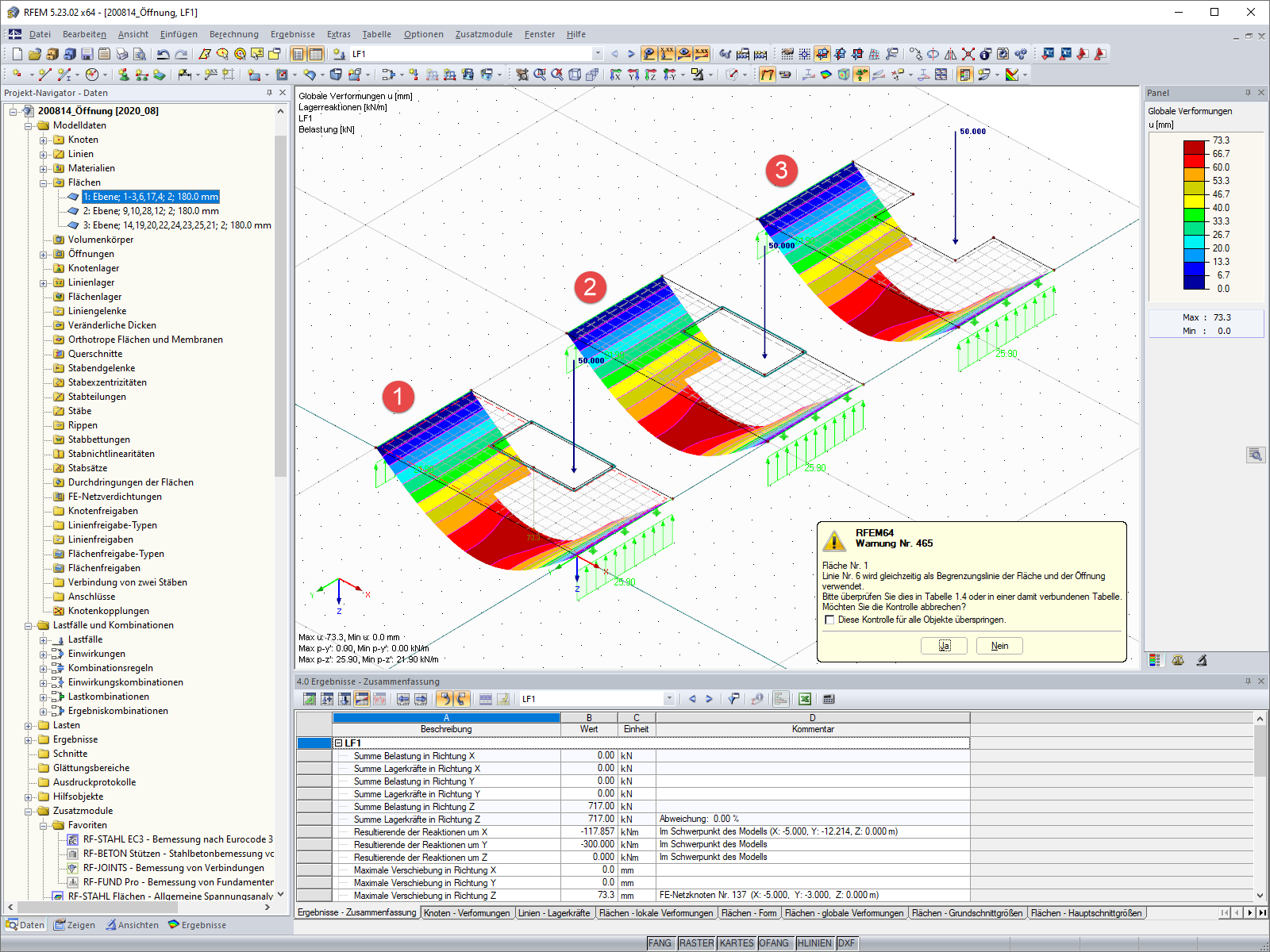Click the open folder icon in toolbar
1270x952 pixels.
35,54
